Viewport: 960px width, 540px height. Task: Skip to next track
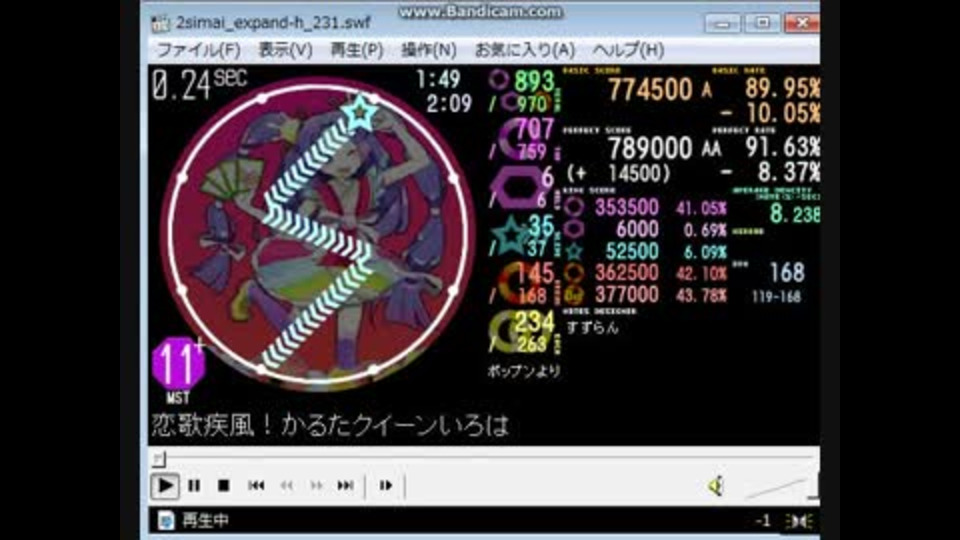coord(345,486)
